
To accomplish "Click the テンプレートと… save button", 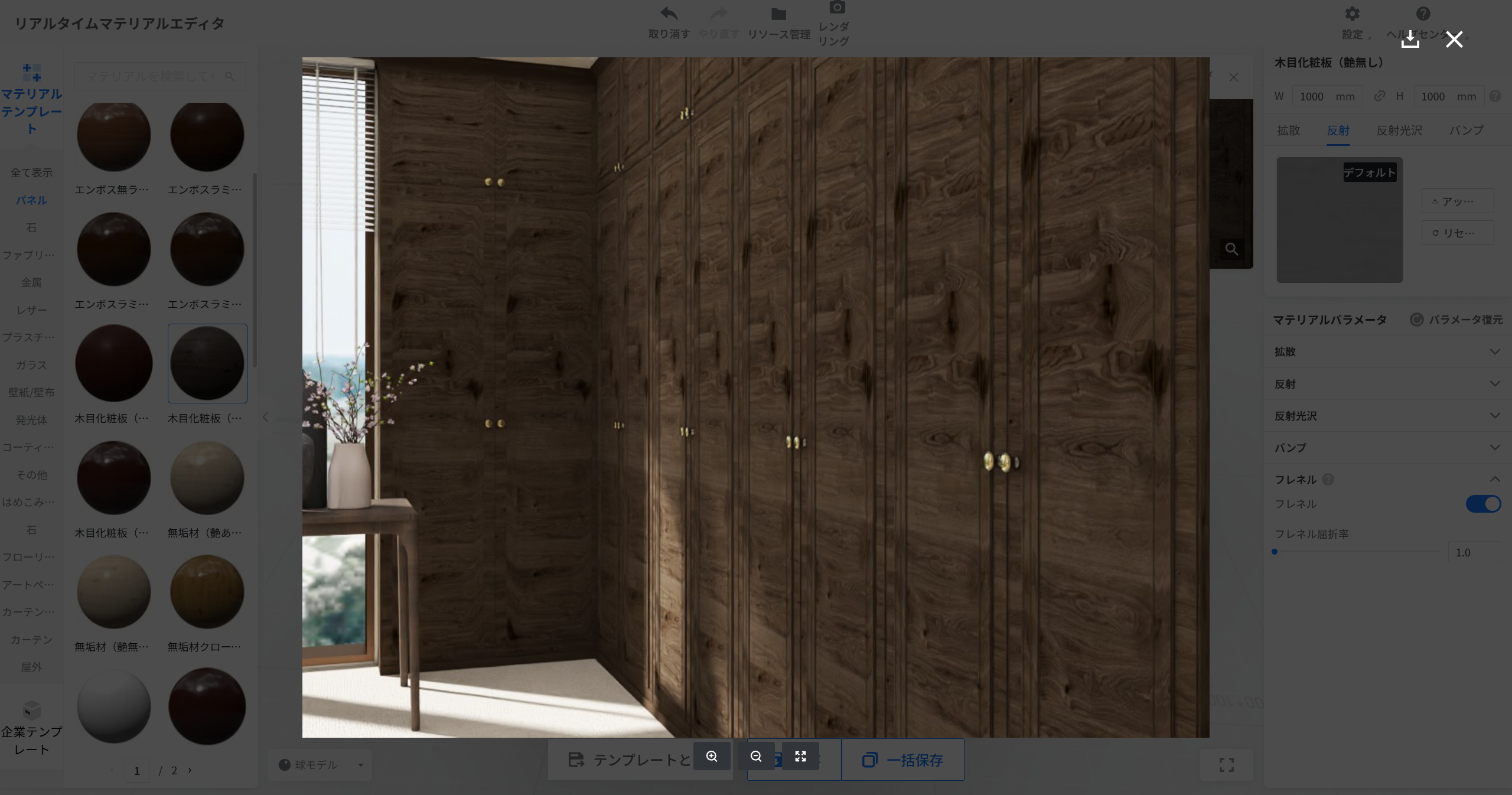I will click(x=640, y=760).
